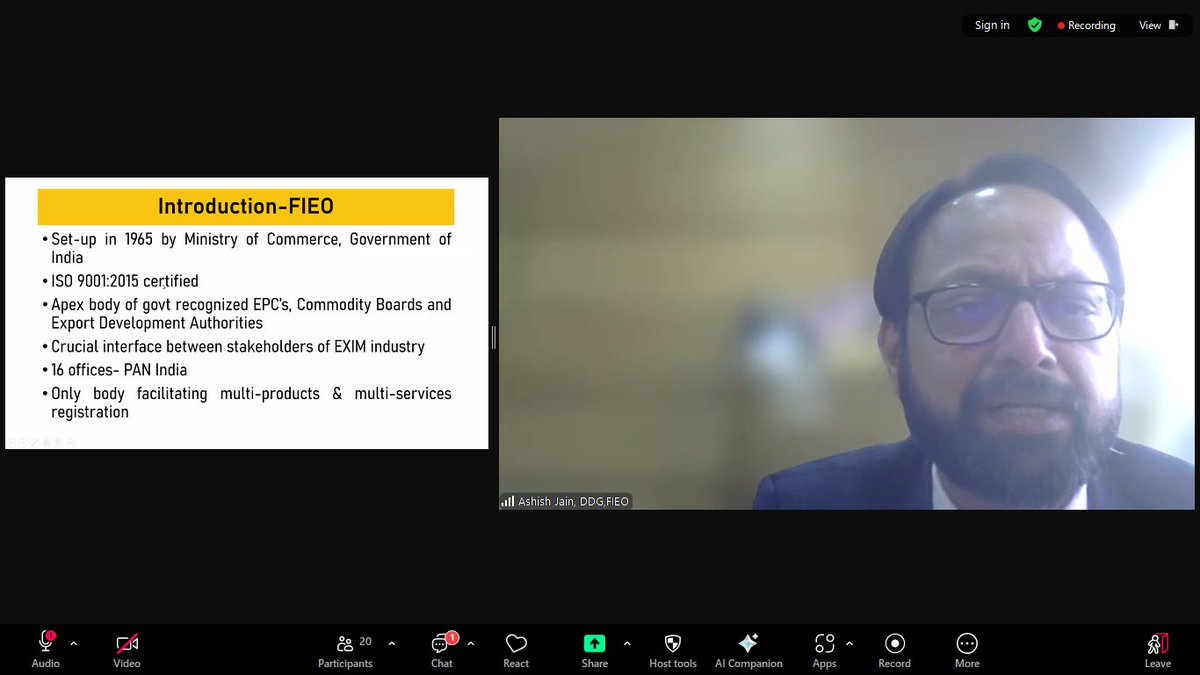Image resolution: width=1200 pixels, height=675 pixels.
Task: Open More options menu
Action: click(x=967, y=649)
